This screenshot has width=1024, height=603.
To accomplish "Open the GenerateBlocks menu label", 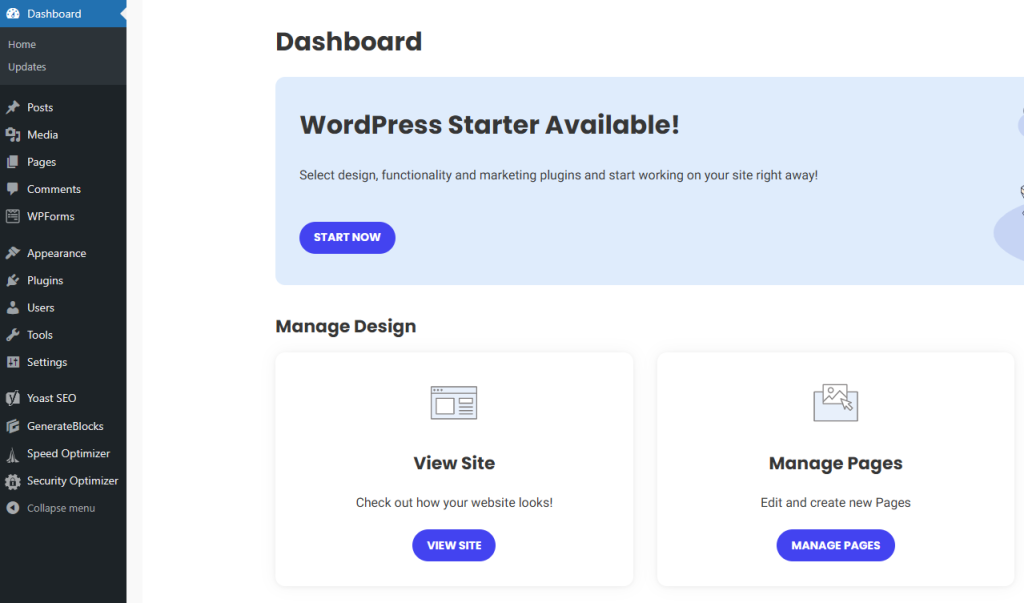I will point(65,426).
